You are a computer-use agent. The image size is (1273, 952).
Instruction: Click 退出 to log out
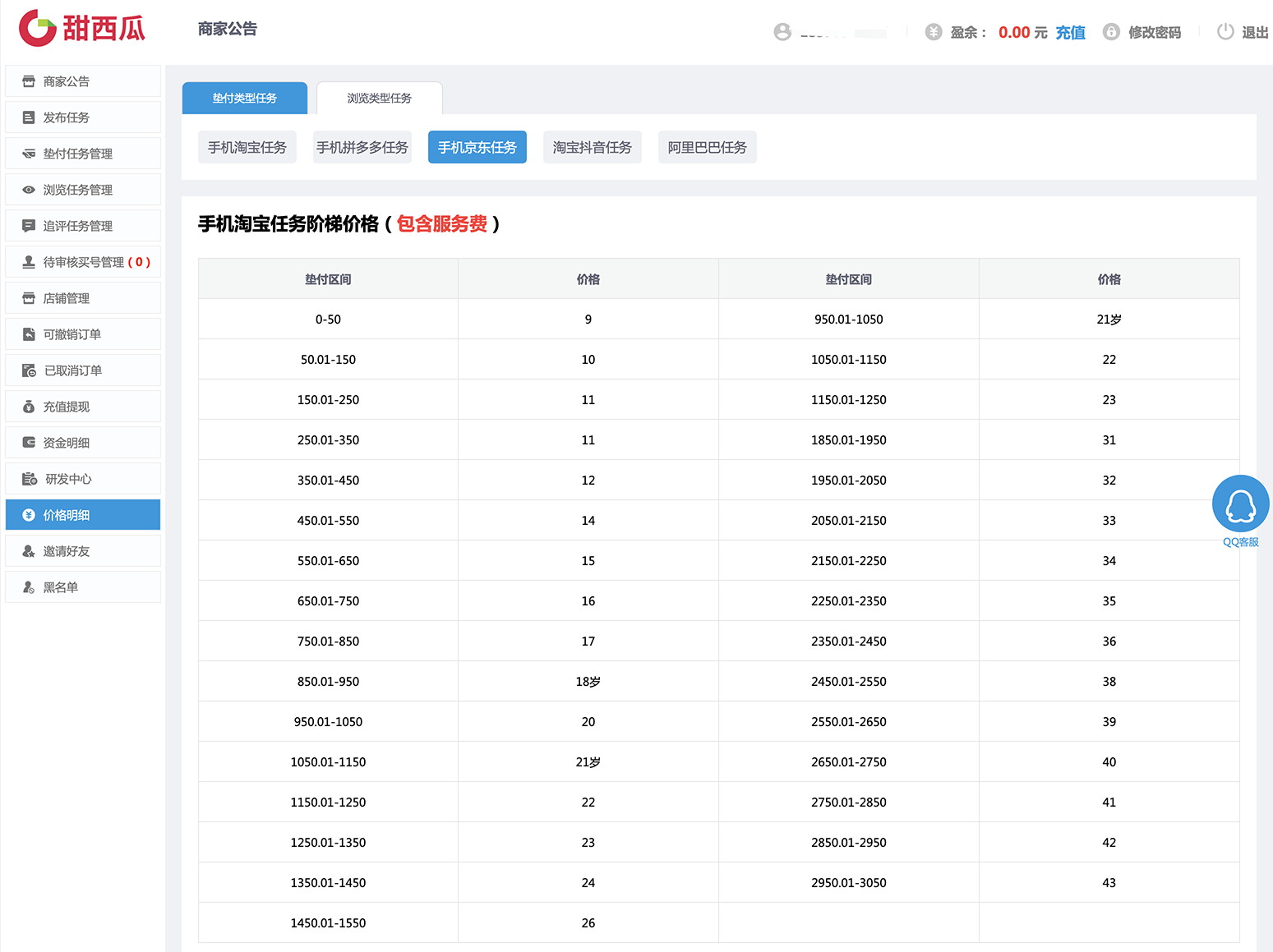coord(1255,32)
